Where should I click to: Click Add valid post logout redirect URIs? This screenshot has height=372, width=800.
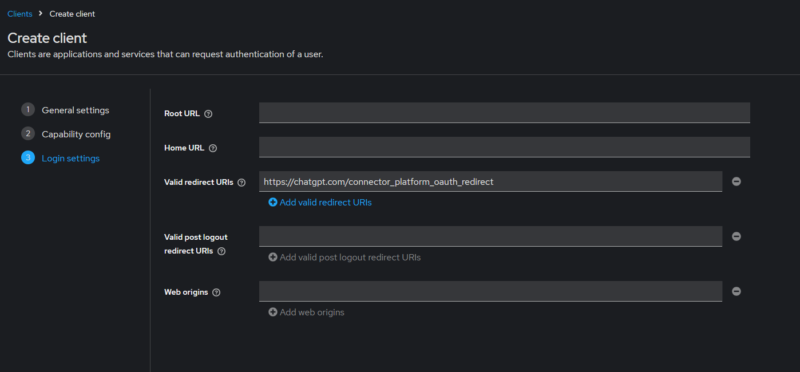(344, 257)
